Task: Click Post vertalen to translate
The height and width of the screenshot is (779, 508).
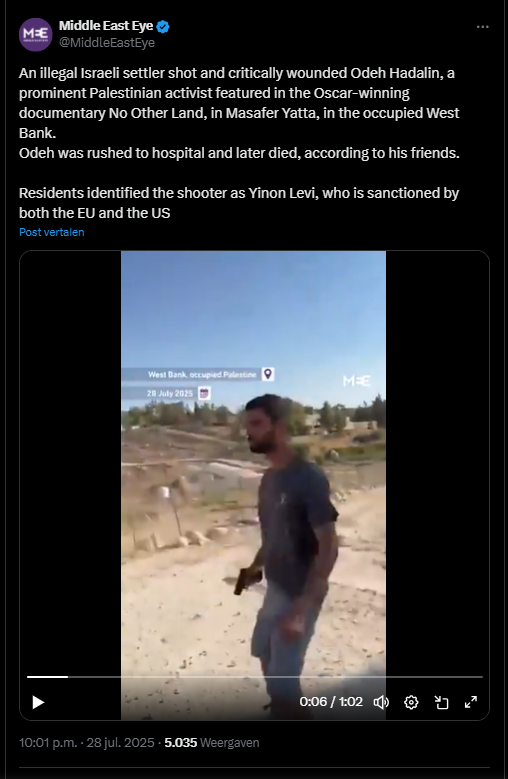Action: click(52, 232)
